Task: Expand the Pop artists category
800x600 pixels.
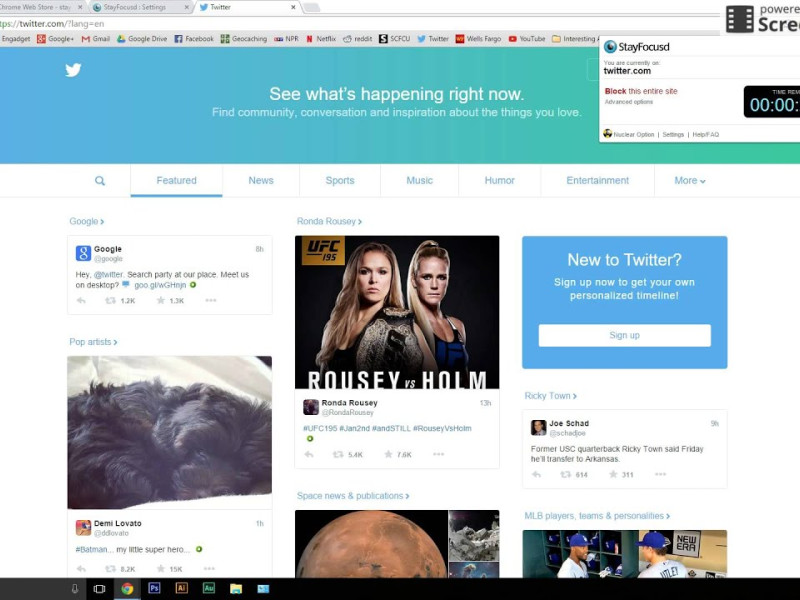Action: click(x=93, y=342)
